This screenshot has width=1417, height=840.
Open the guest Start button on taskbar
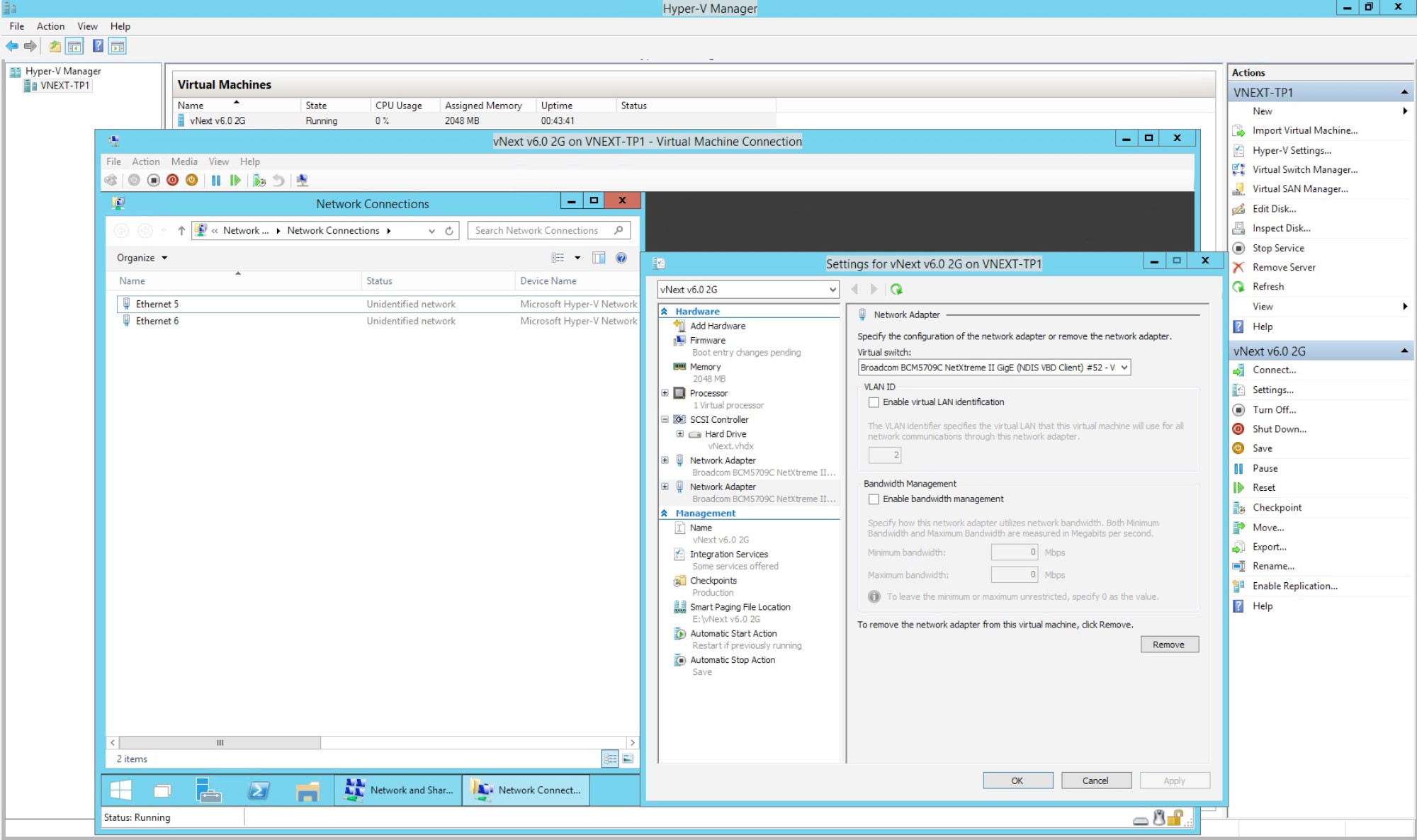(x=121, y=790)
